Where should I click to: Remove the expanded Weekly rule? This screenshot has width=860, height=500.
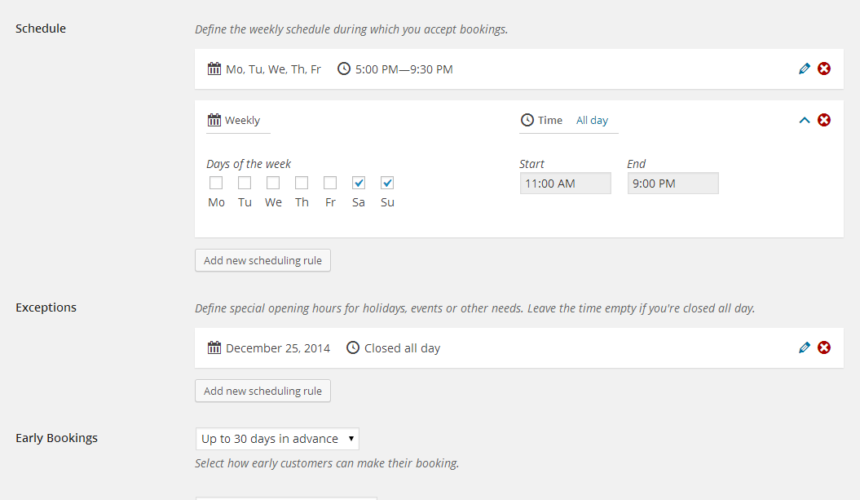pyautogui.click(x=824, y=120)
